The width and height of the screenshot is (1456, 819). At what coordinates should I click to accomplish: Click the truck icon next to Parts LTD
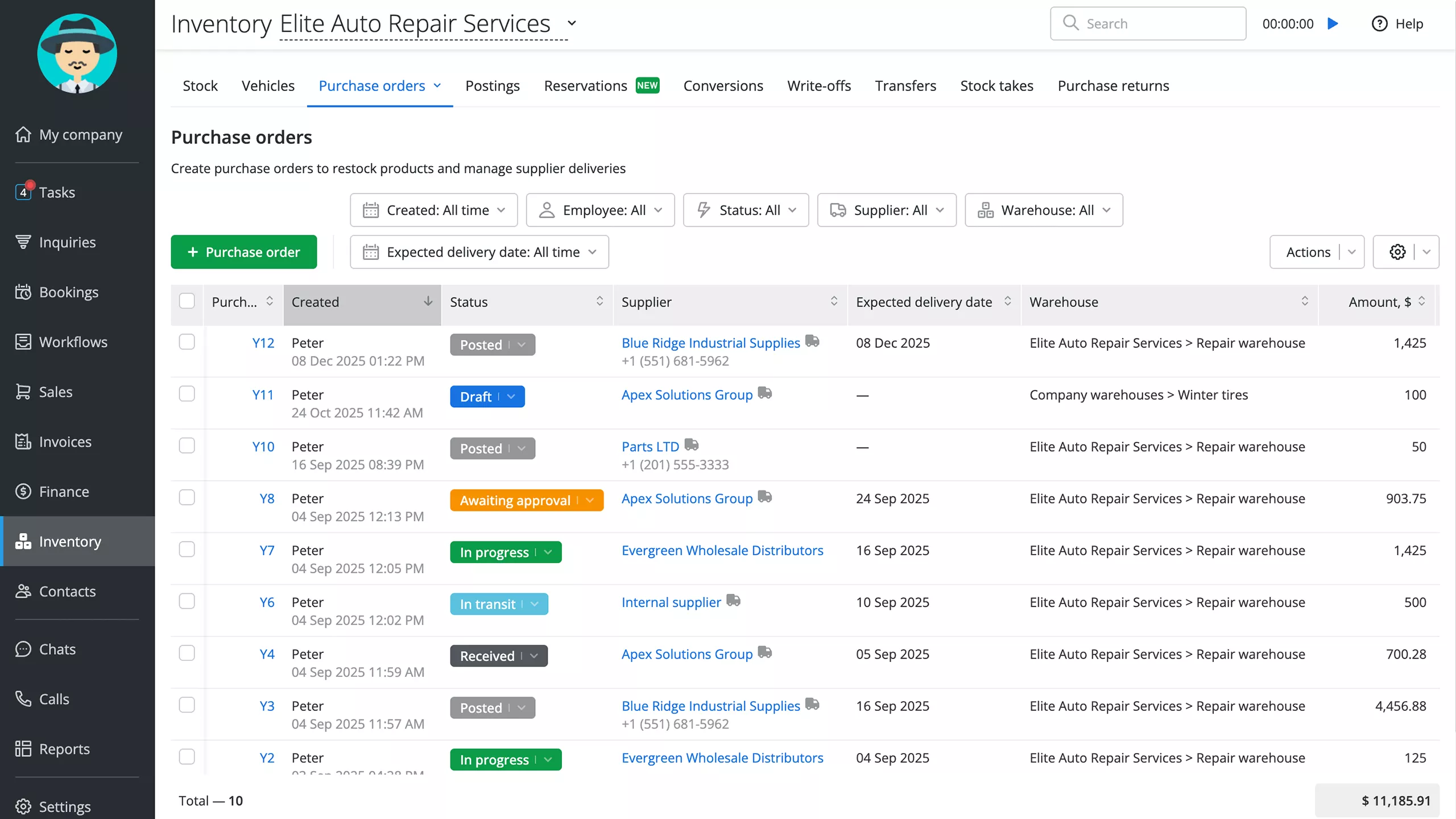tap(691, 445)
